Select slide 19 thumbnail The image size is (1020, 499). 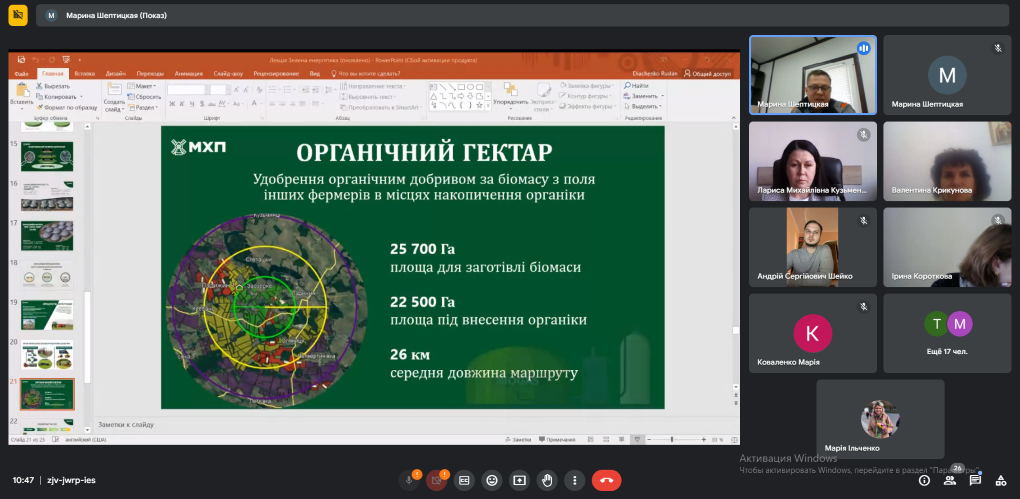click(47, 315)
